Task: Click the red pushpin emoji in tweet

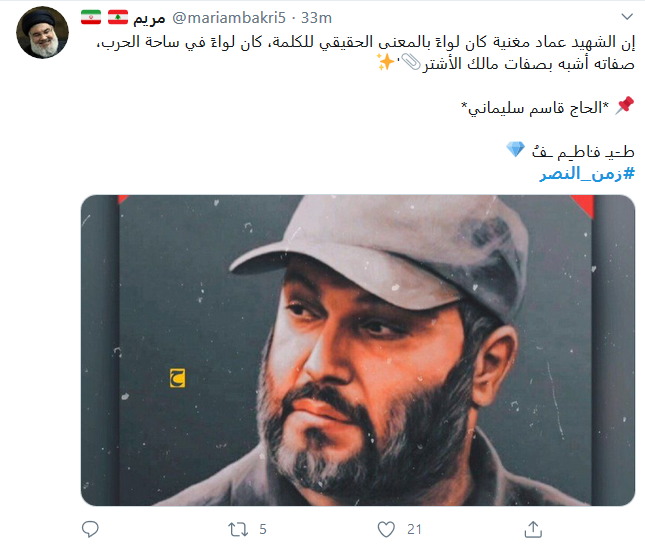Action: [624, 106]
